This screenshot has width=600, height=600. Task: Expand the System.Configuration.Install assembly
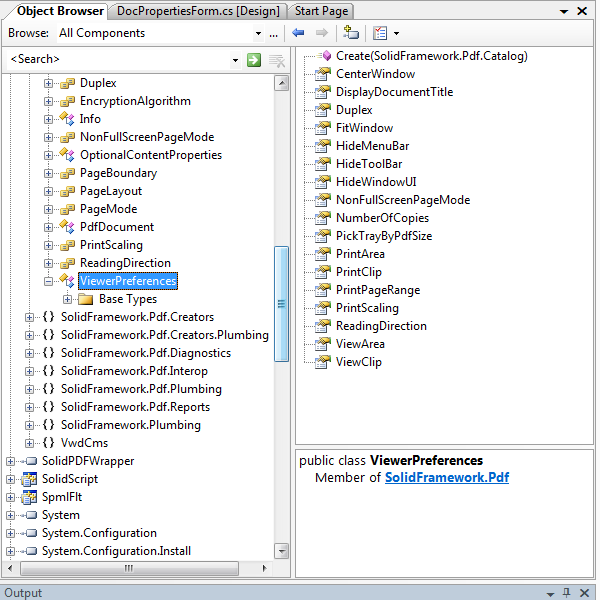pyautogui.click(x=10, y=551)
